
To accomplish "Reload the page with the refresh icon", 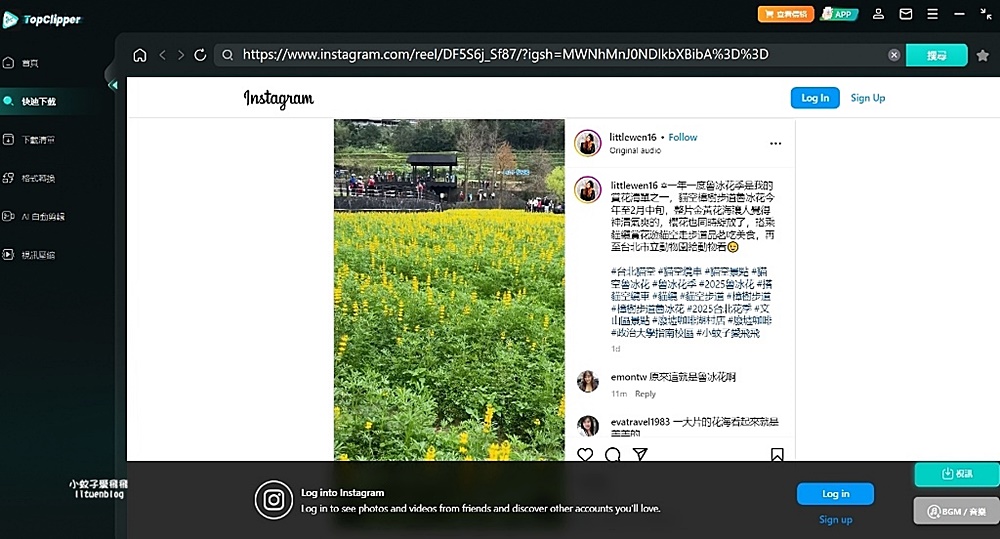I will pos(200,55).
